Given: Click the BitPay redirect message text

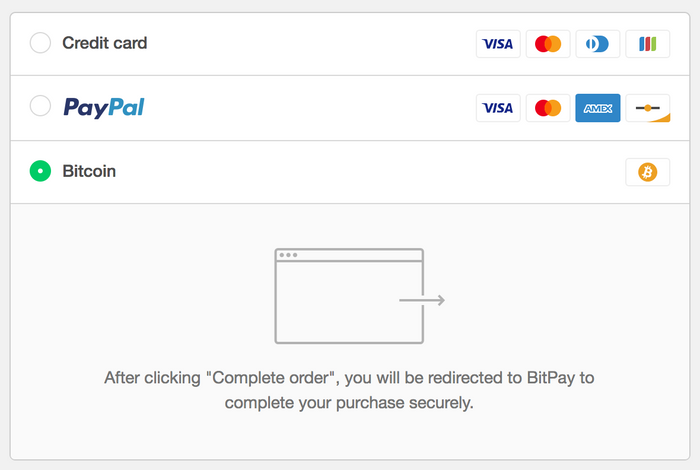Looking at the screenshot, I should pos(349,391).
